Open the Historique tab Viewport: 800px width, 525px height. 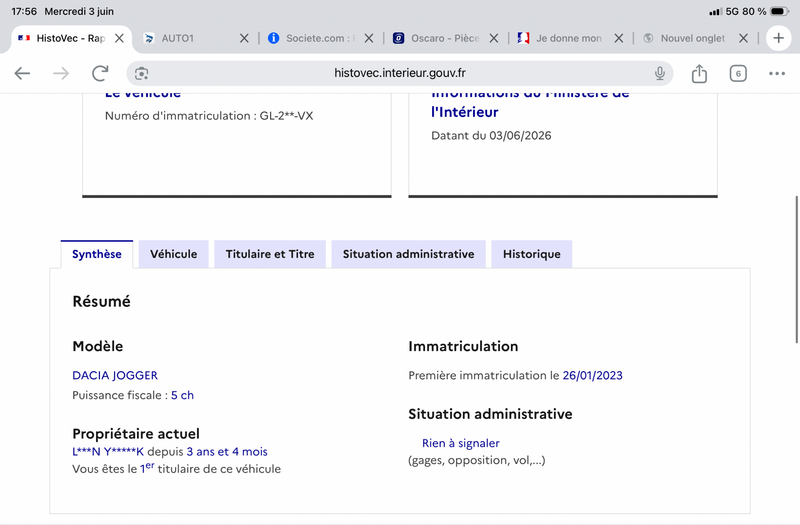coord(532,254)
